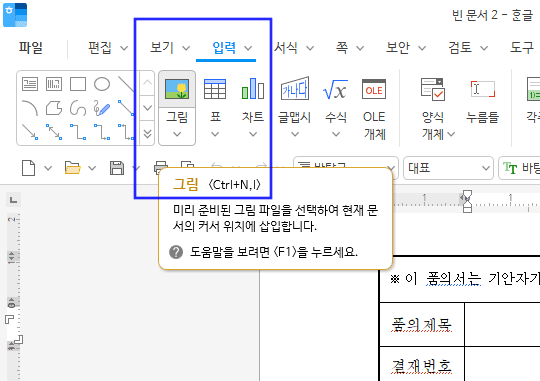Select the double-headed arrow connector

coord(54,132)
